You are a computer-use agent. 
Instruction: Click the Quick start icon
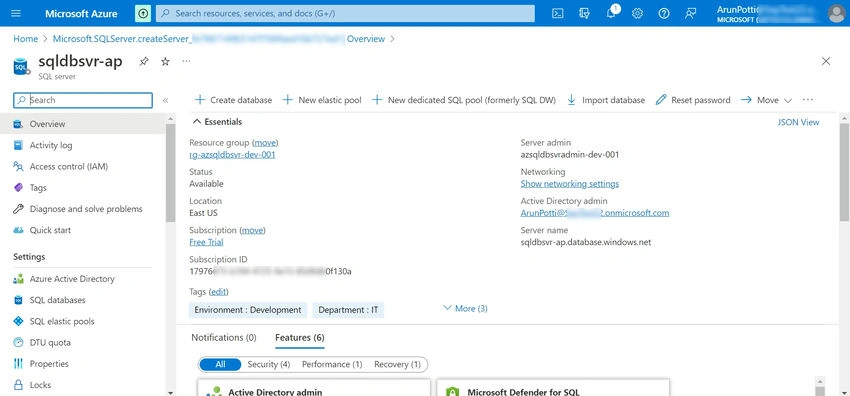[x=18, y=230]
